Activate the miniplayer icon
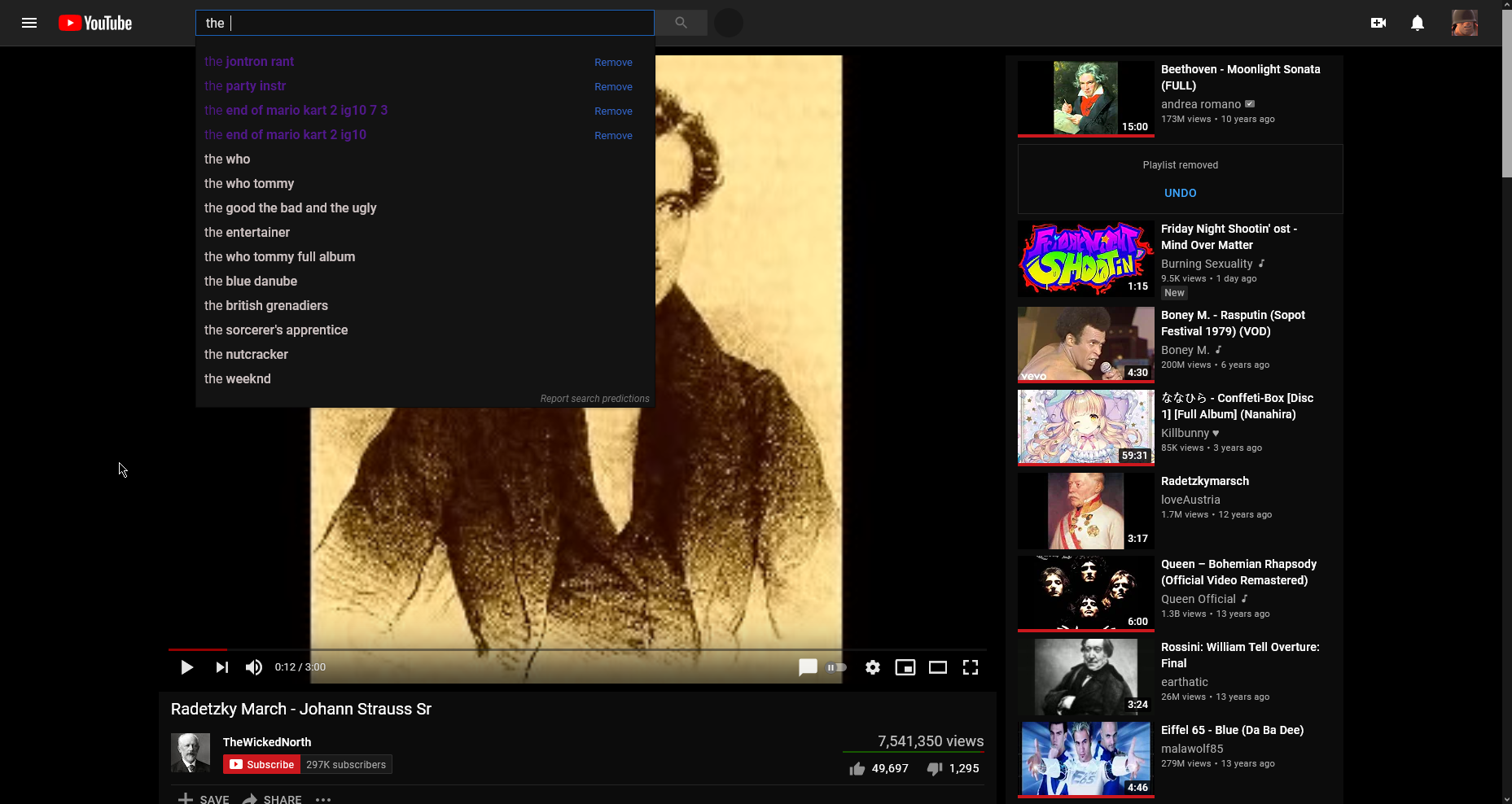This screenshot has height=804, width=1512. point(905,667)
